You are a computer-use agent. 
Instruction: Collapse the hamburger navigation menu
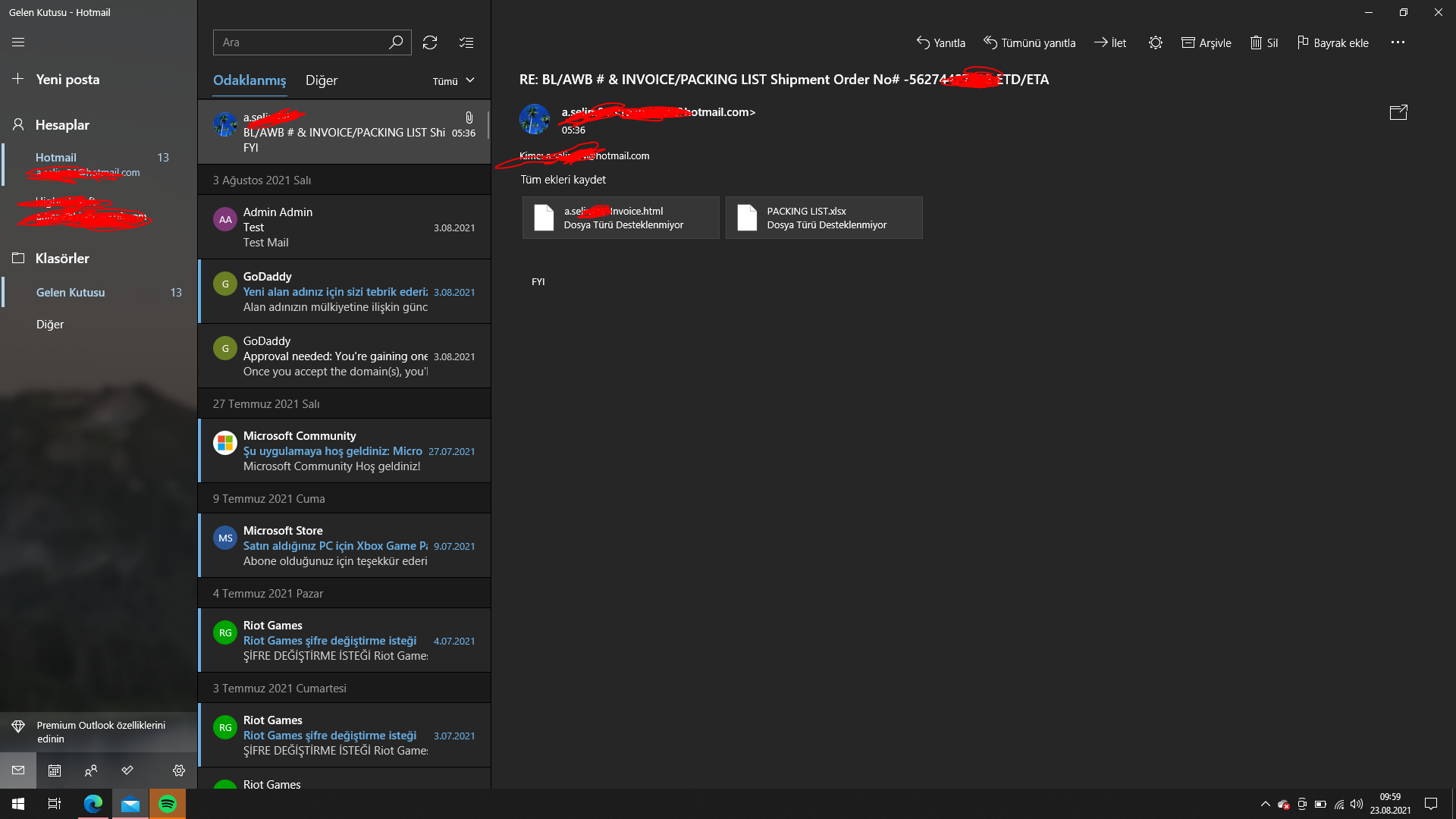click(18, 42)
